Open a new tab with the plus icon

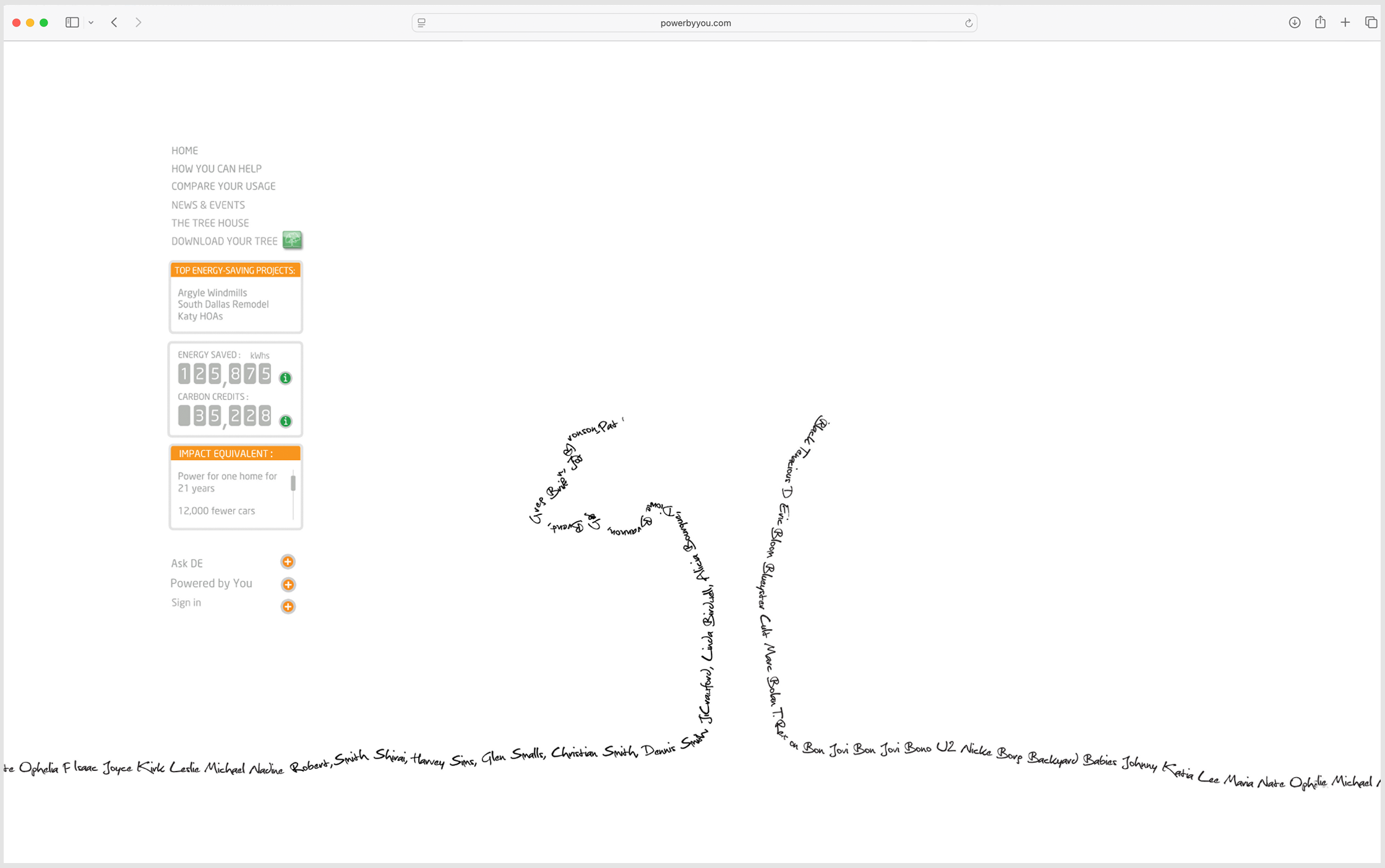(1345, 23)
